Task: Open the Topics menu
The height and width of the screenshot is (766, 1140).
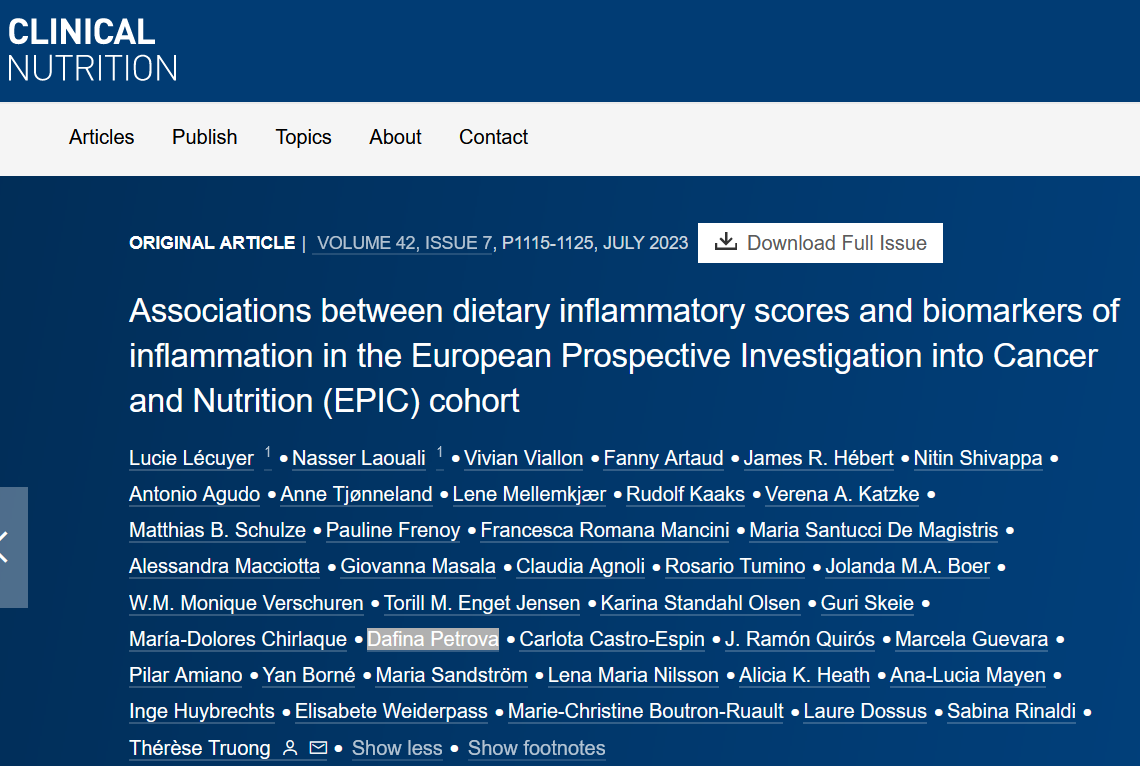Action: click(x=303, y=137)
